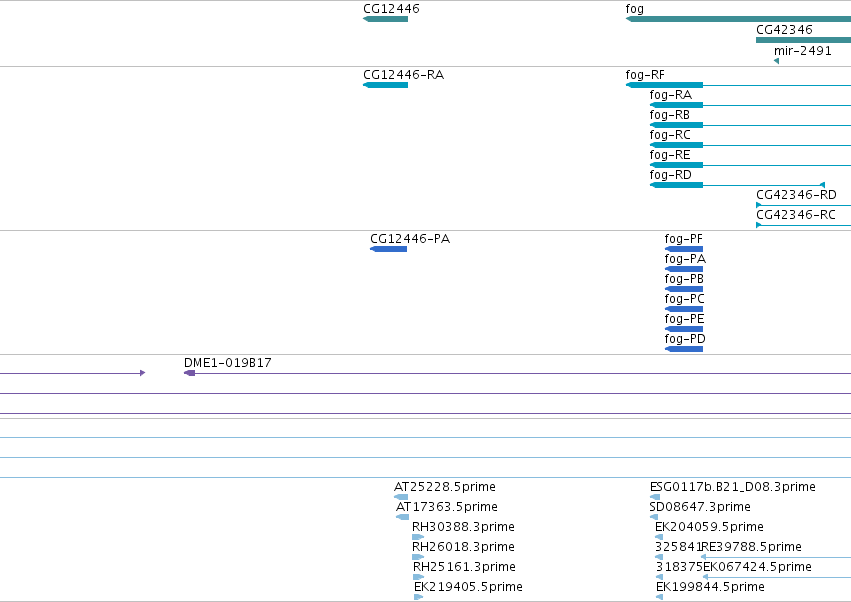This screenshot has height=602, width=851.
Task: Select the fog-PF blue protein bar
Action: tap(684, 249)
